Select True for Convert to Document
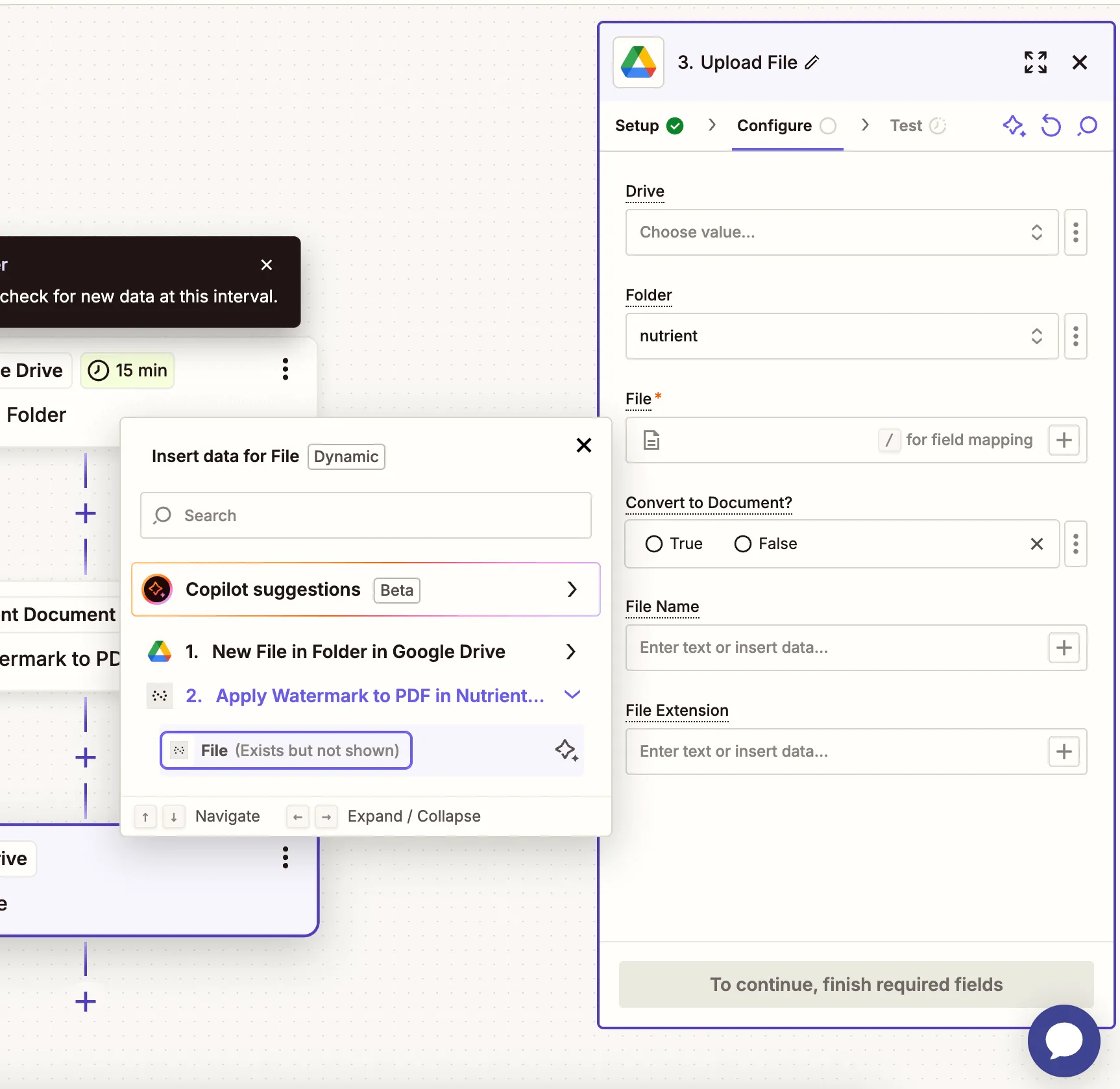 (x=653, y=544)
